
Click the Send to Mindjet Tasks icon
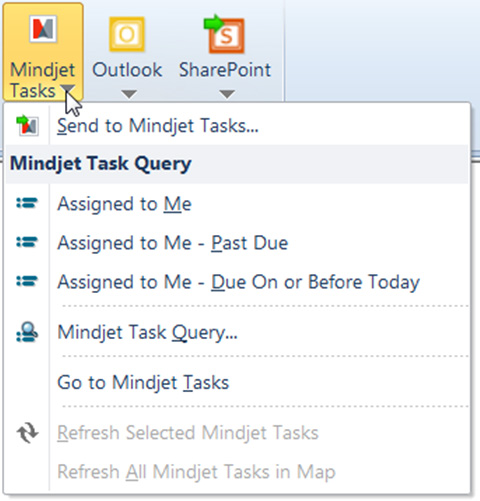(27, 126)
